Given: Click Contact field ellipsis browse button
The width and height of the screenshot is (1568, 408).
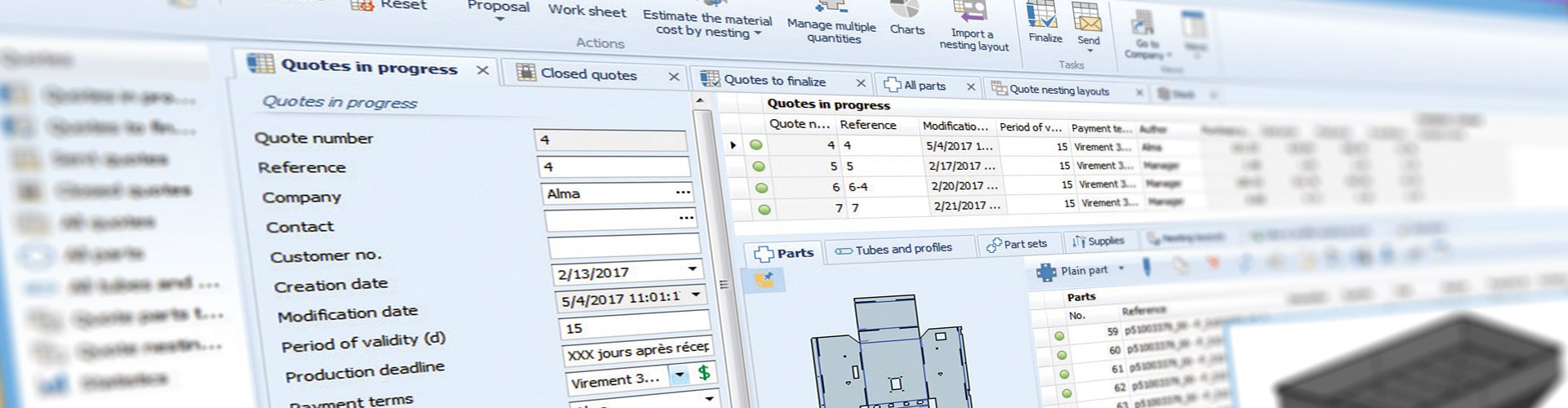Looking at the screenshot, I should (x=686, y=218).
